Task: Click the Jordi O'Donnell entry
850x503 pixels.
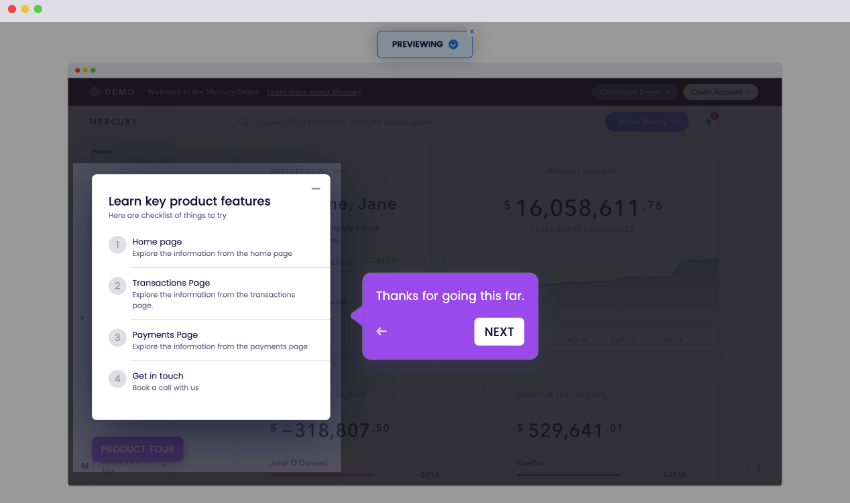Action: click(299, 463)
